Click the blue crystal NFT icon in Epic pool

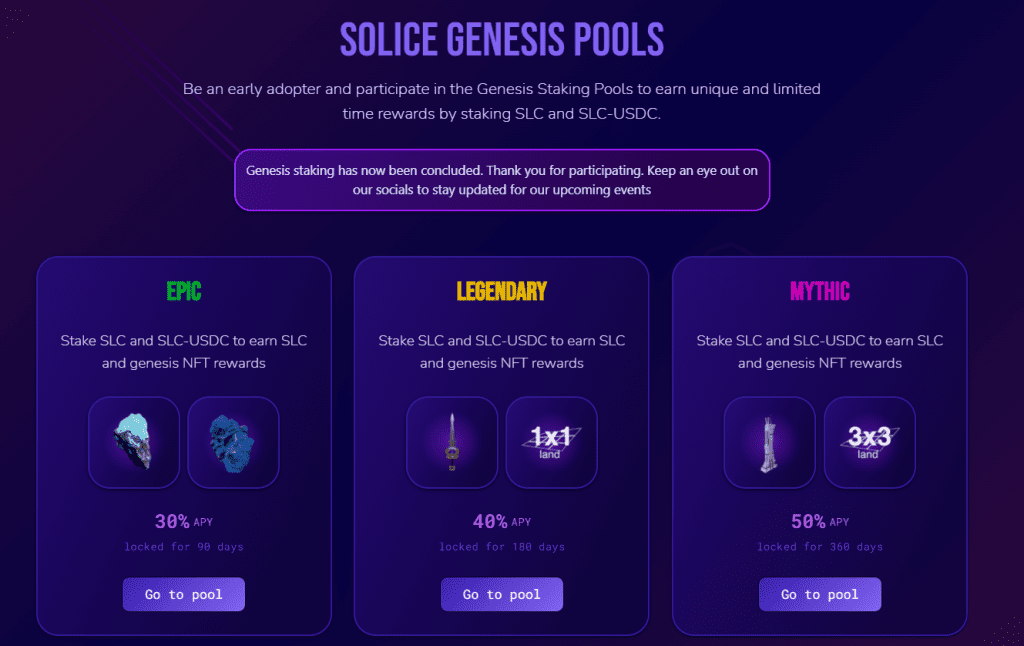[x=233, y=442]
